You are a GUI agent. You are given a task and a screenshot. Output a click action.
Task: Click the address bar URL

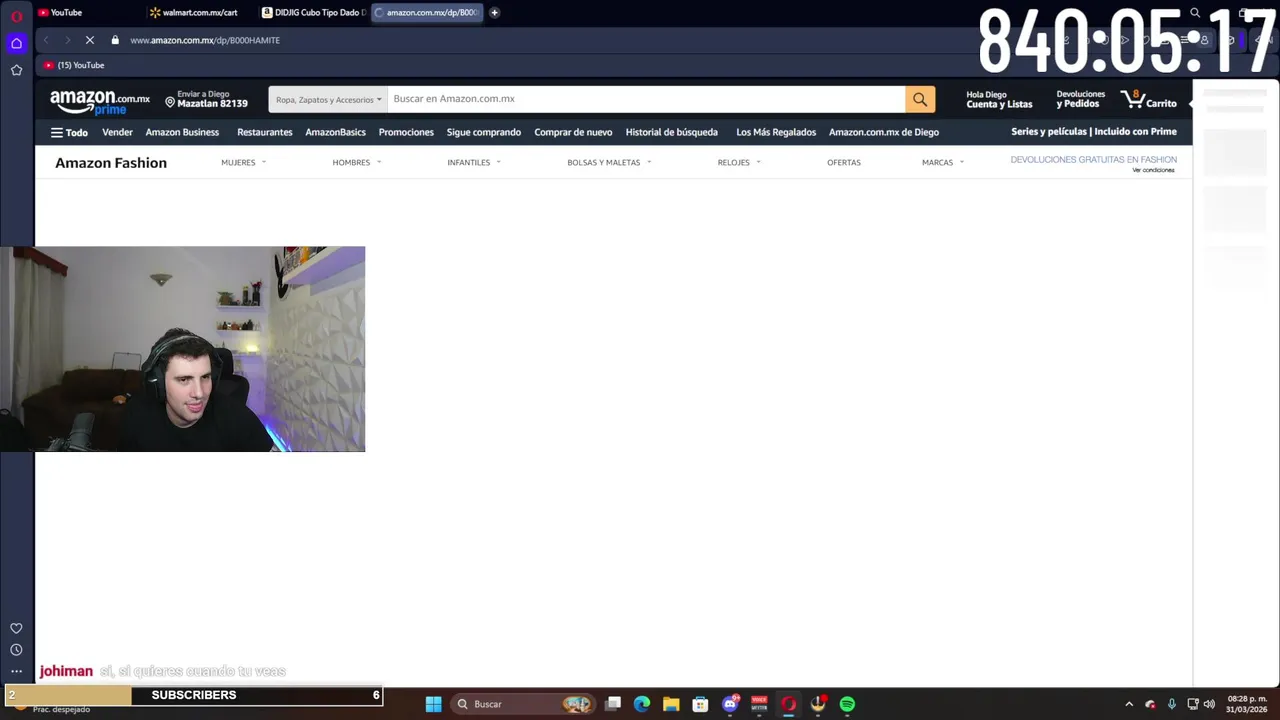pos(205,40)
